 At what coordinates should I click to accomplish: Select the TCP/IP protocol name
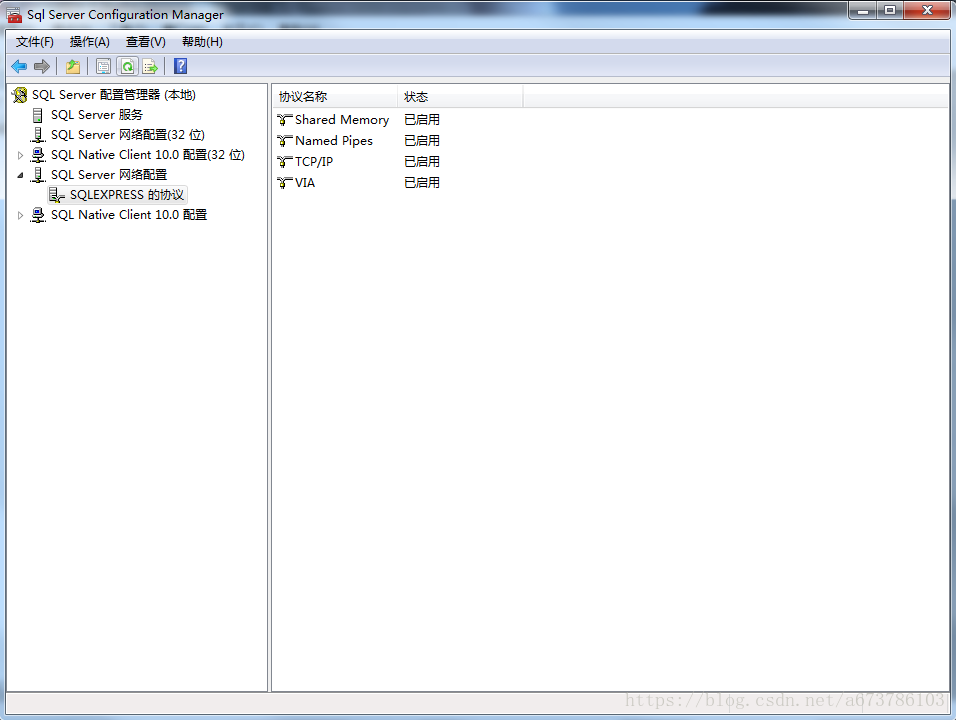coord(314,162)
